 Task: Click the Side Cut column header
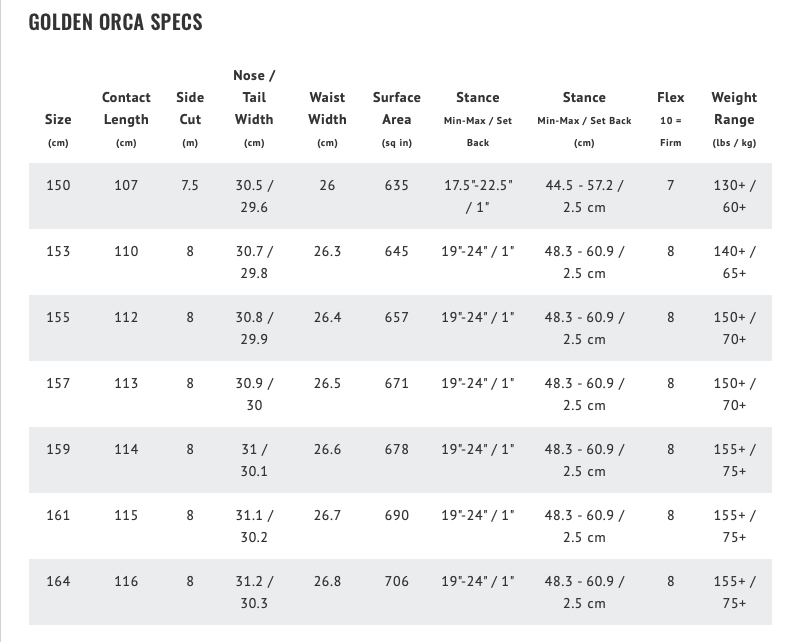[x=190, y=109]
